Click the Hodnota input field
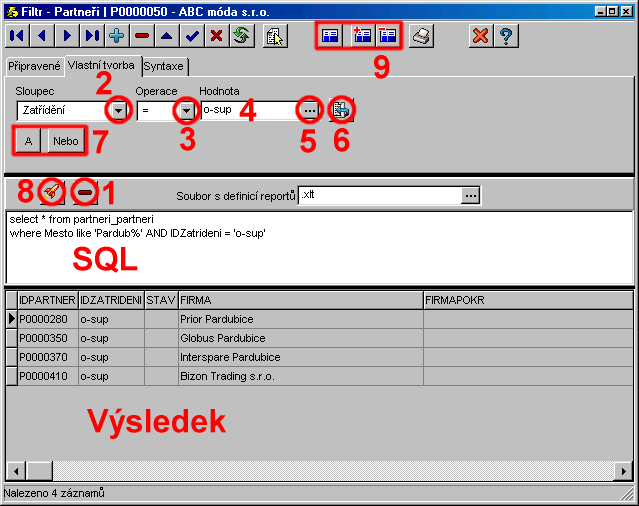 248,110
